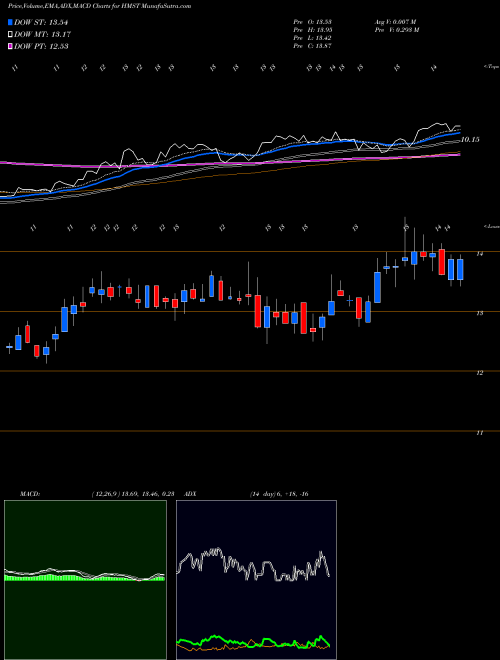Screen dimensions: 500x660
Task: Click the 'ADX' panel heading
Action: pos(191,494)
